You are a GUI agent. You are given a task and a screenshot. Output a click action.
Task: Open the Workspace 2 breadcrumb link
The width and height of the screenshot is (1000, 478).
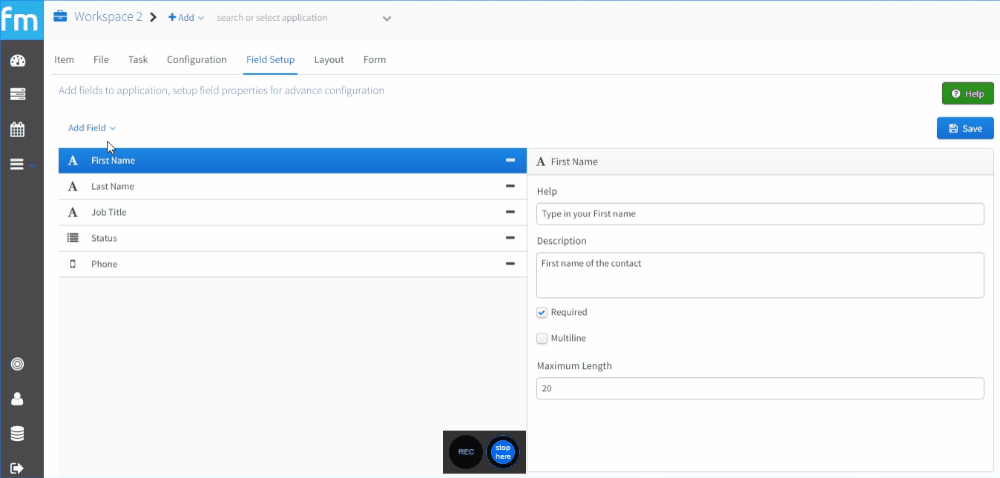[x=108, y=17]
